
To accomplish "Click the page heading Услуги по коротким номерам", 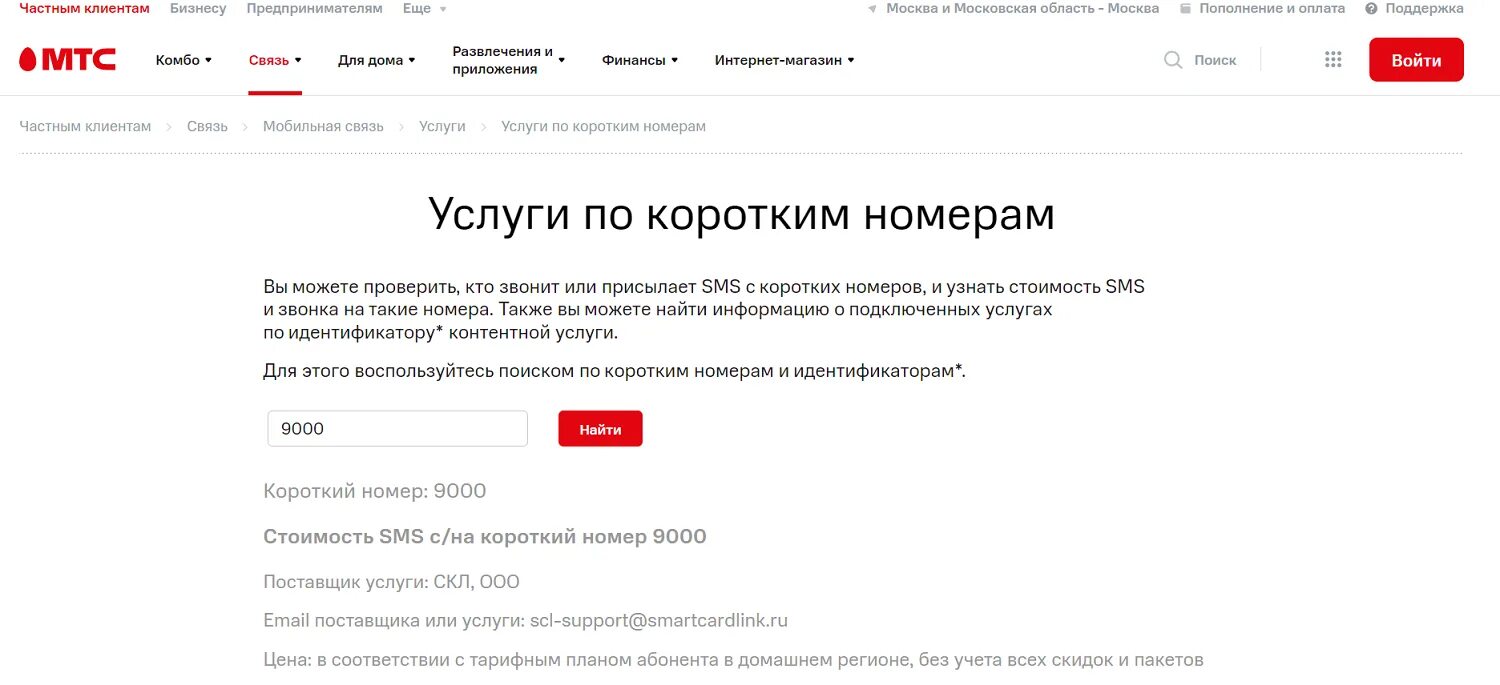I will click(x=741, y=214).
